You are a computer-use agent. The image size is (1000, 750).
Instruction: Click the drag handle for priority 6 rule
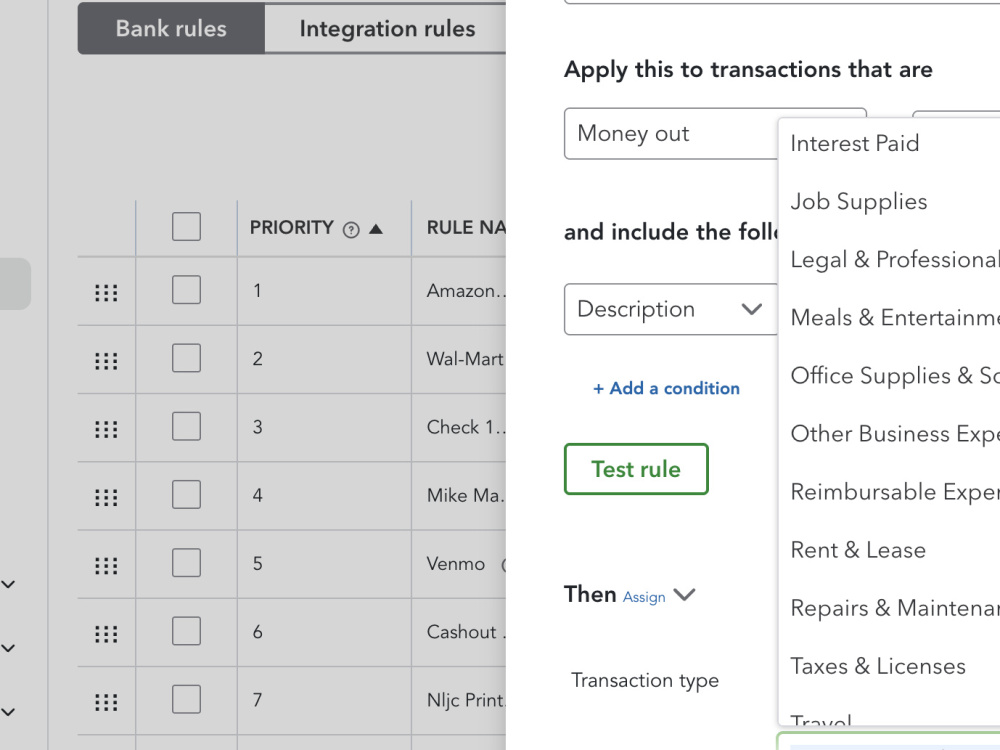click(x=106, y=634)
